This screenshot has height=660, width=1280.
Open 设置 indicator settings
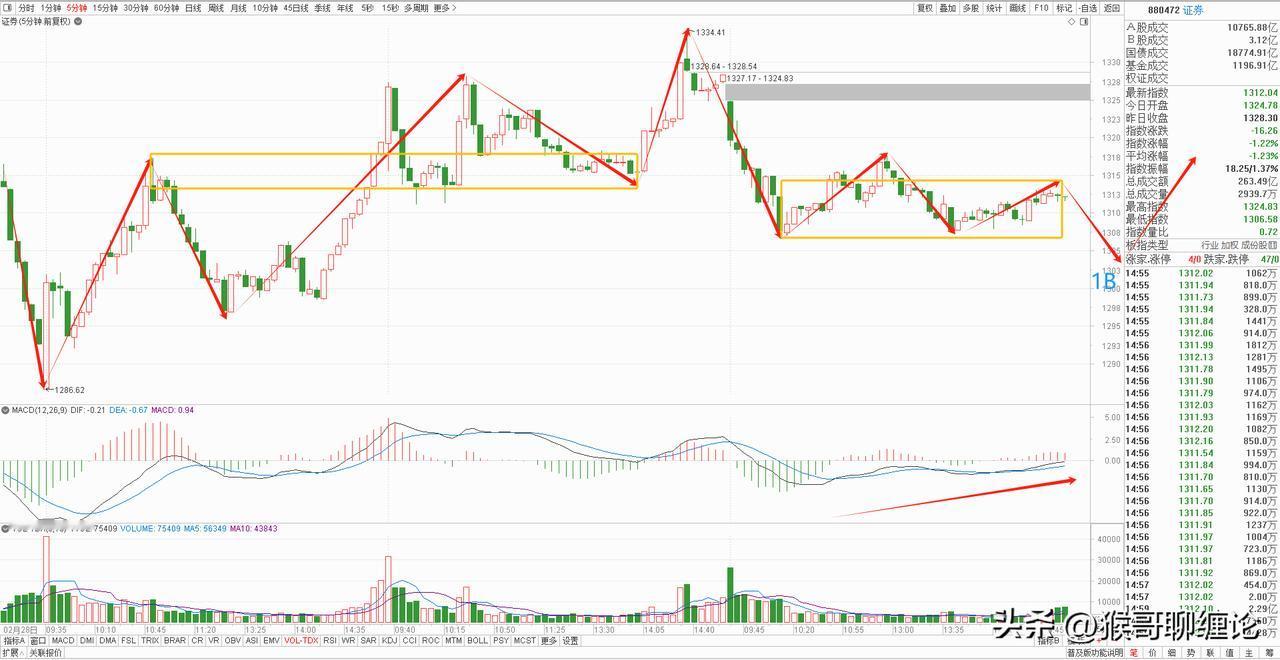pyautogui.click(x=570, y=640)
